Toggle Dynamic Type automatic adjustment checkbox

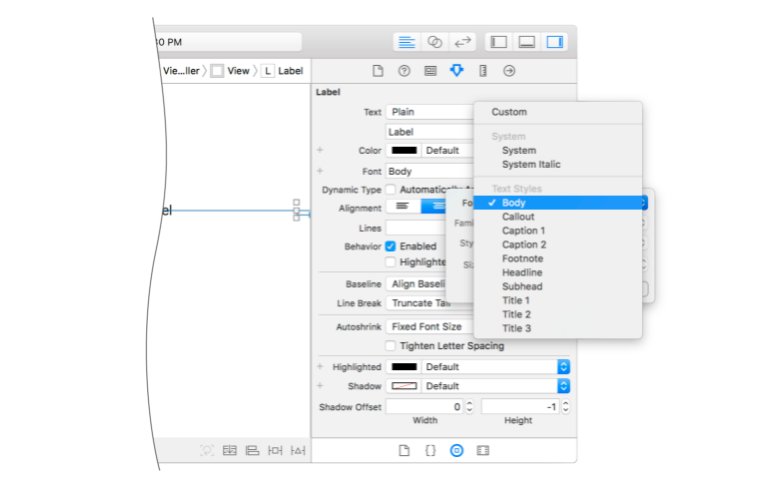click(391, 189)
